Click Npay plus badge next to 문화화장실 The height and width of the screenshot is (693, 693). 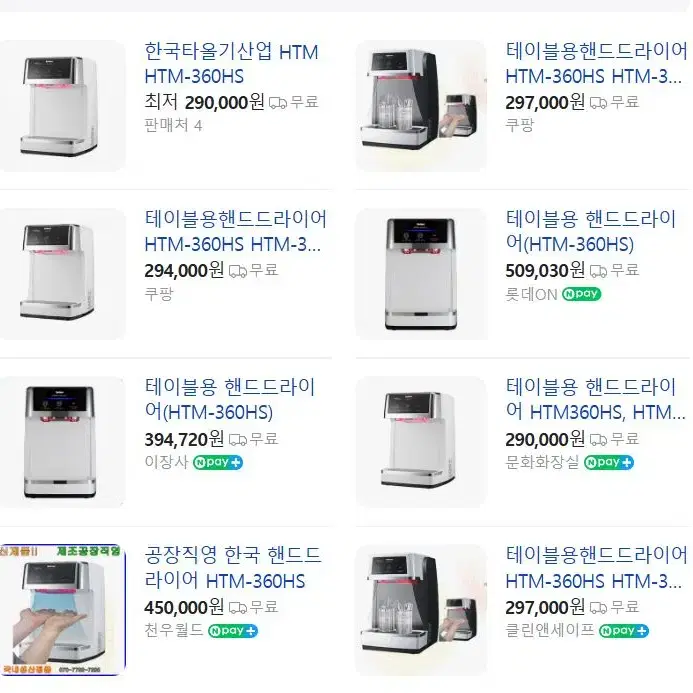tap(609, 462)
